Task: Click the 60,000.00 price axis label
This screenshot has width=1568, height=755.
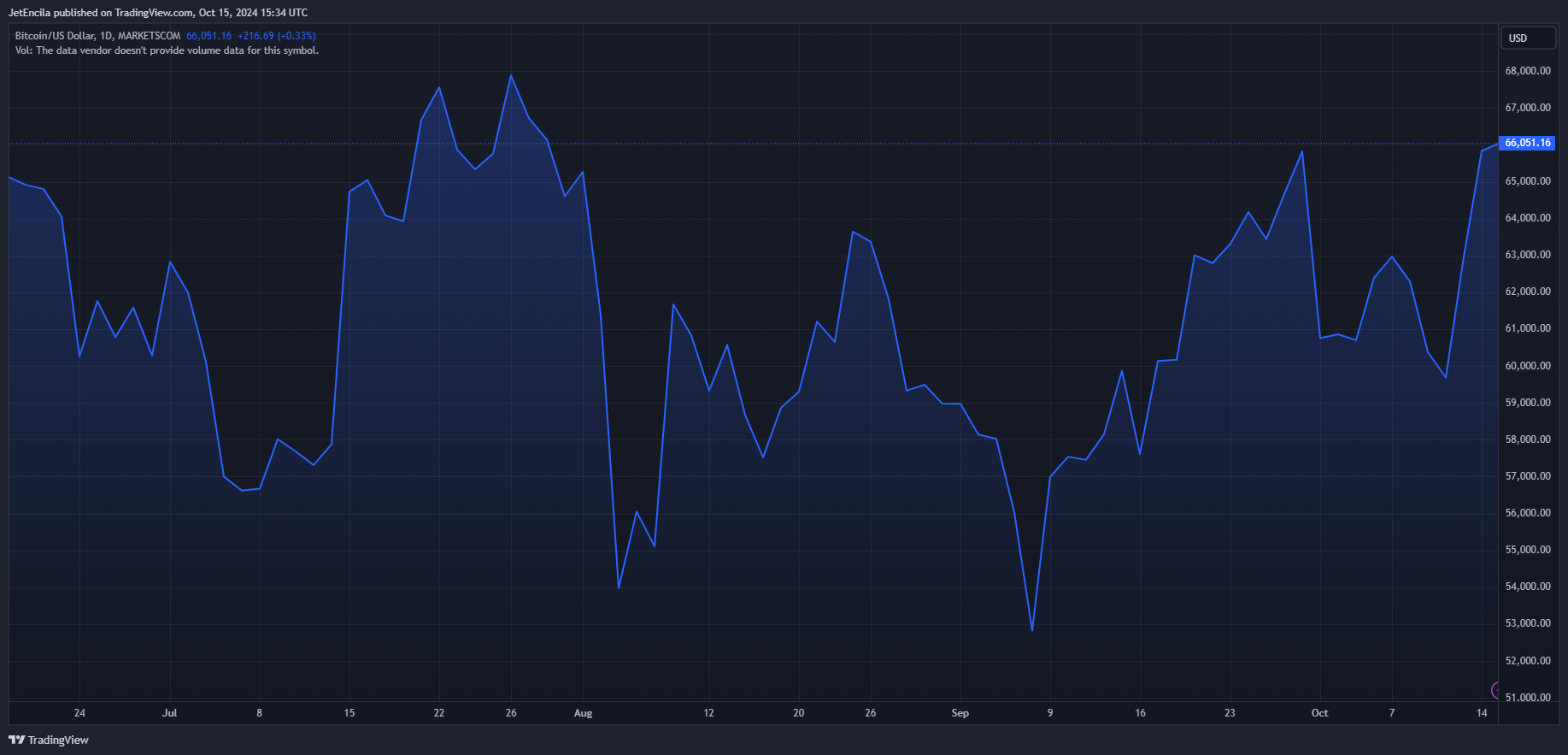Action: pyautogui.click(x=1527, y=366)
